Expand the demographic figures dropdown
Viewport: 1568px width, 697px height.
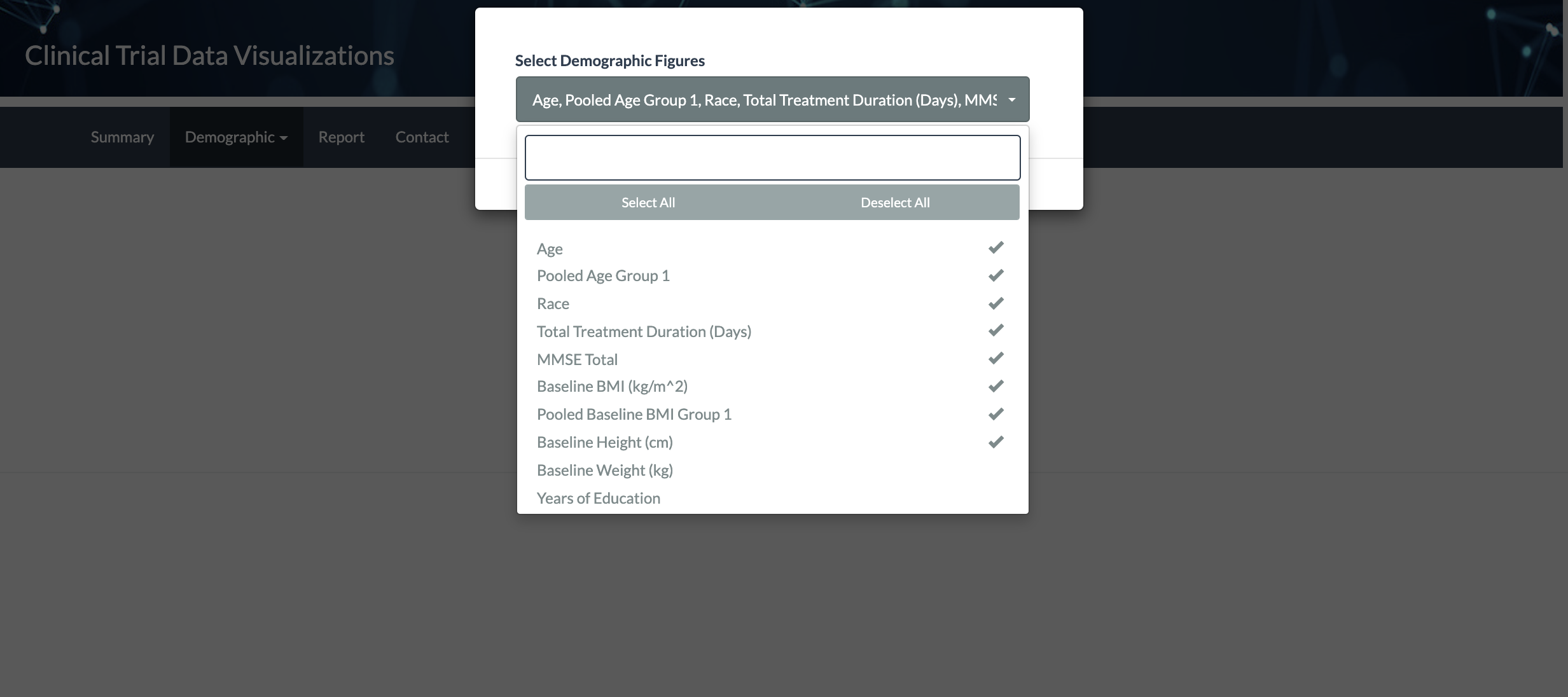[772, 99]
